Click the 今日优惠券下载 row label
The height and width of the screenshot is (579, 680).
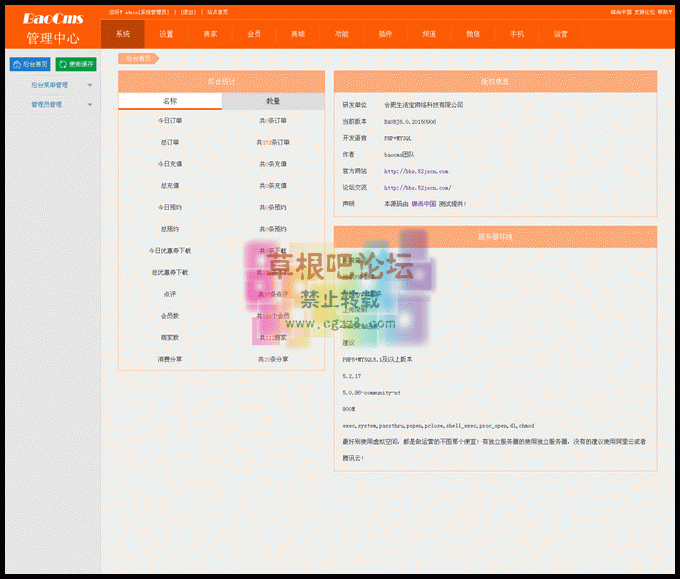pyautogui.click(x=170, y=251)
